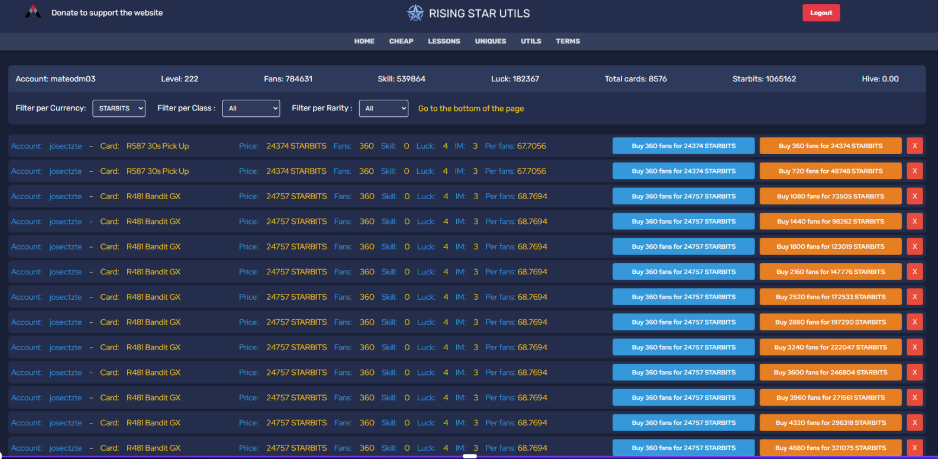Remove row with 'Buy 3600 fans' button

click(915, 372)
